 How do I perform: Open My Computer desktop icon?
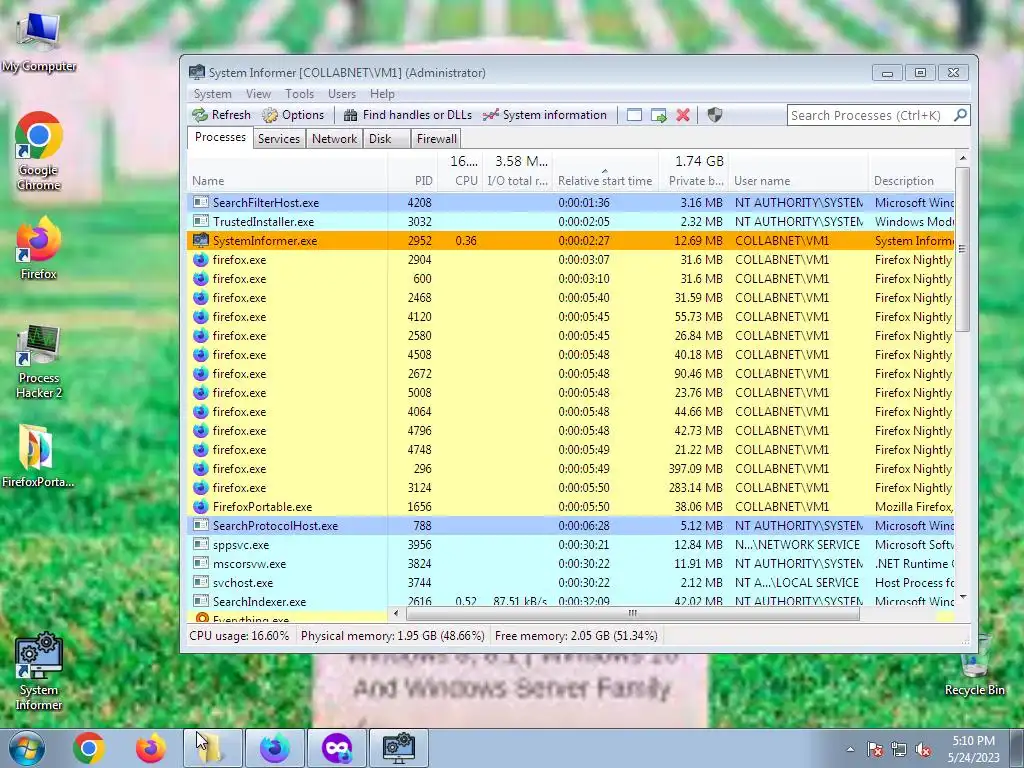39,42
